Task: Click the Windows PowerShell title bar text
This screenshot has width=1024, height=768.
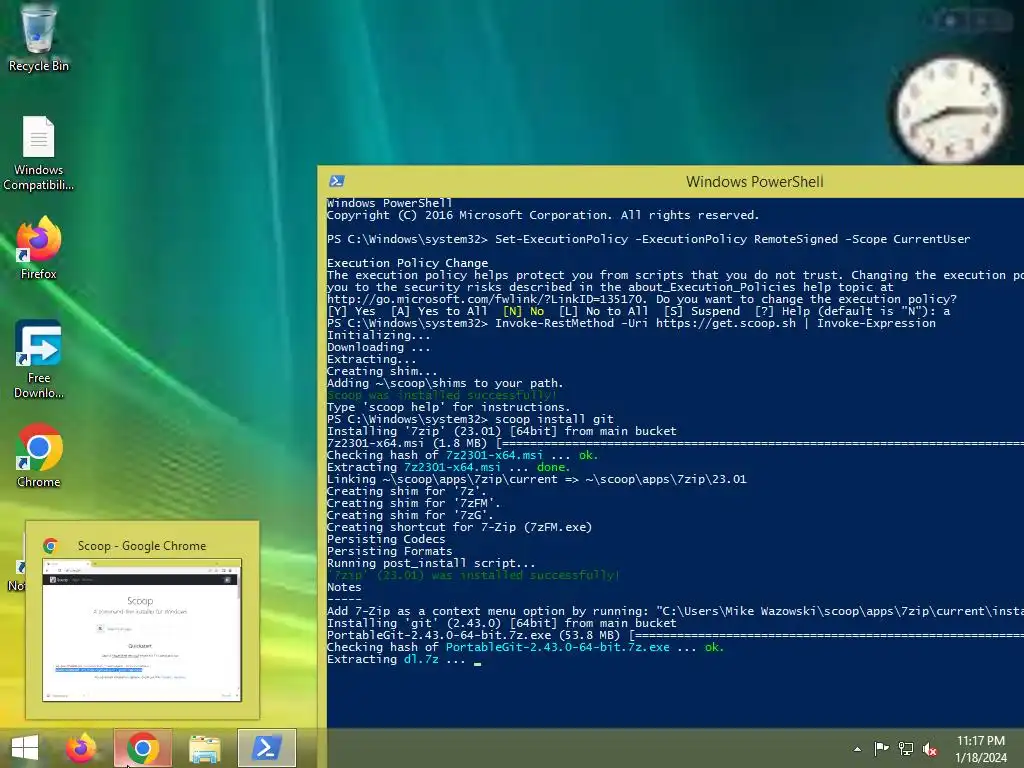Action: coord(754,182)
